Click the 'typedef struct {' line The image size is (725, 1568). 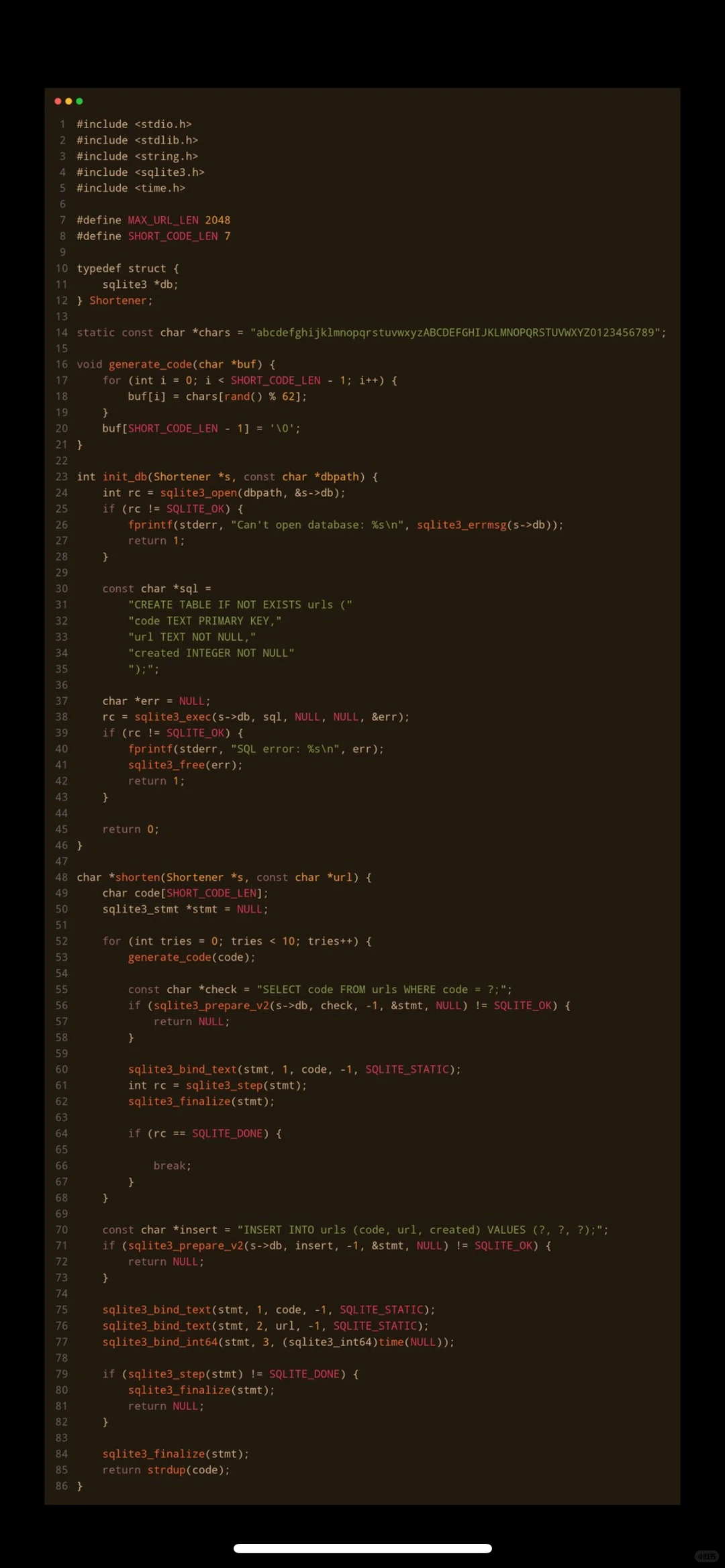[128, 268]
